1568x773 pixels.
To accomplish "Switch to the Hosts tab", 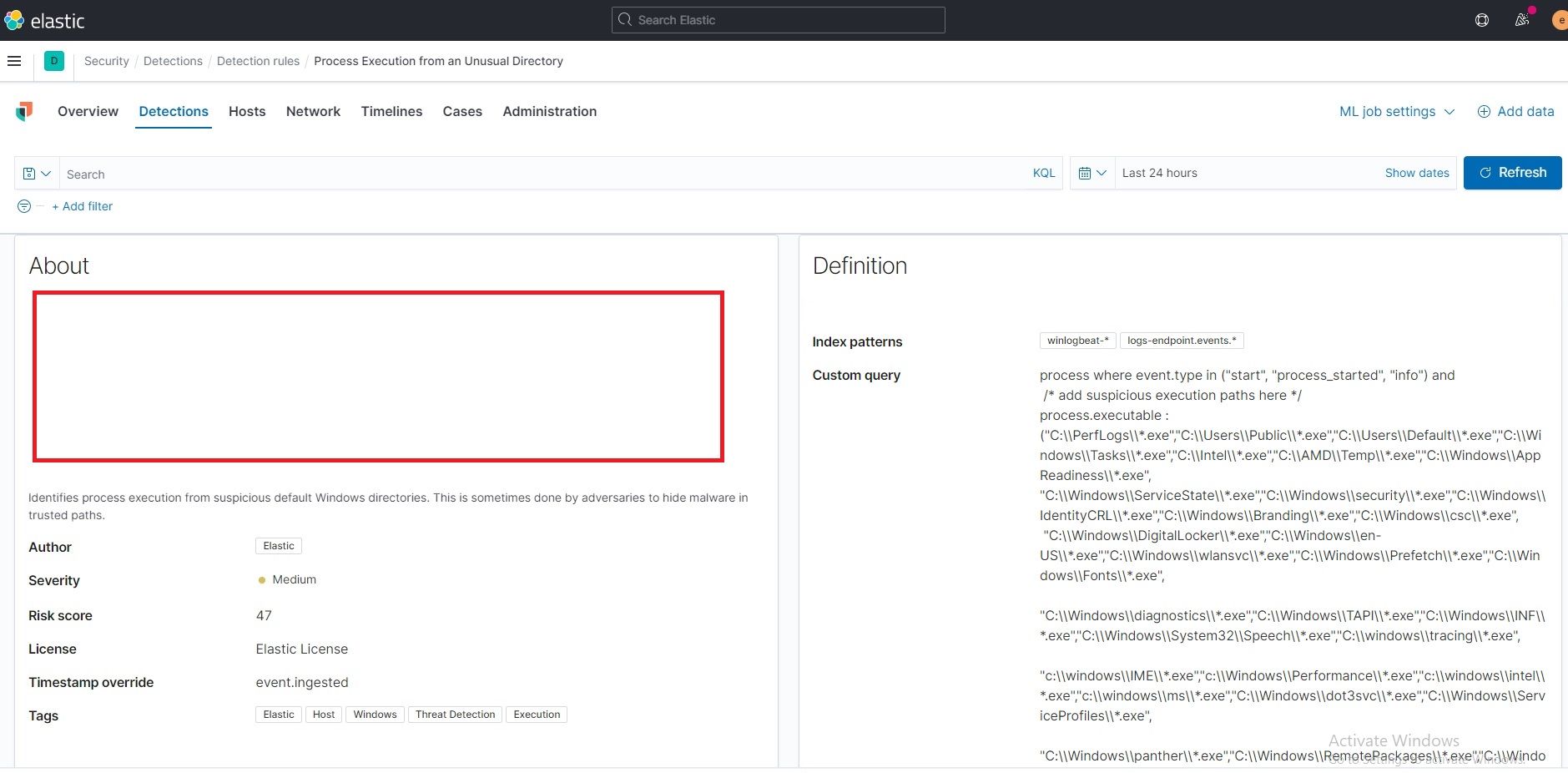I will click(247, 111).
